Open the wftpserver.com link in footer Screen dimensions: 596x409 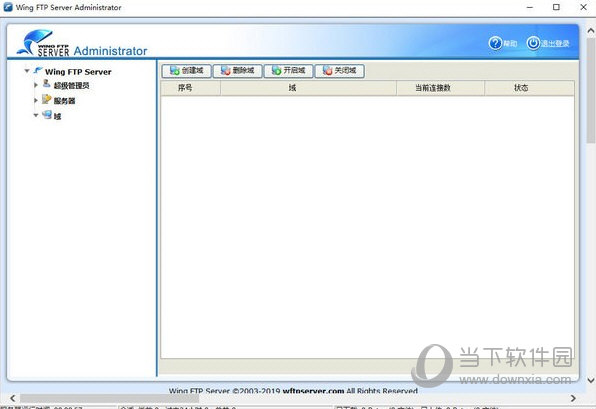click(313, 390)
